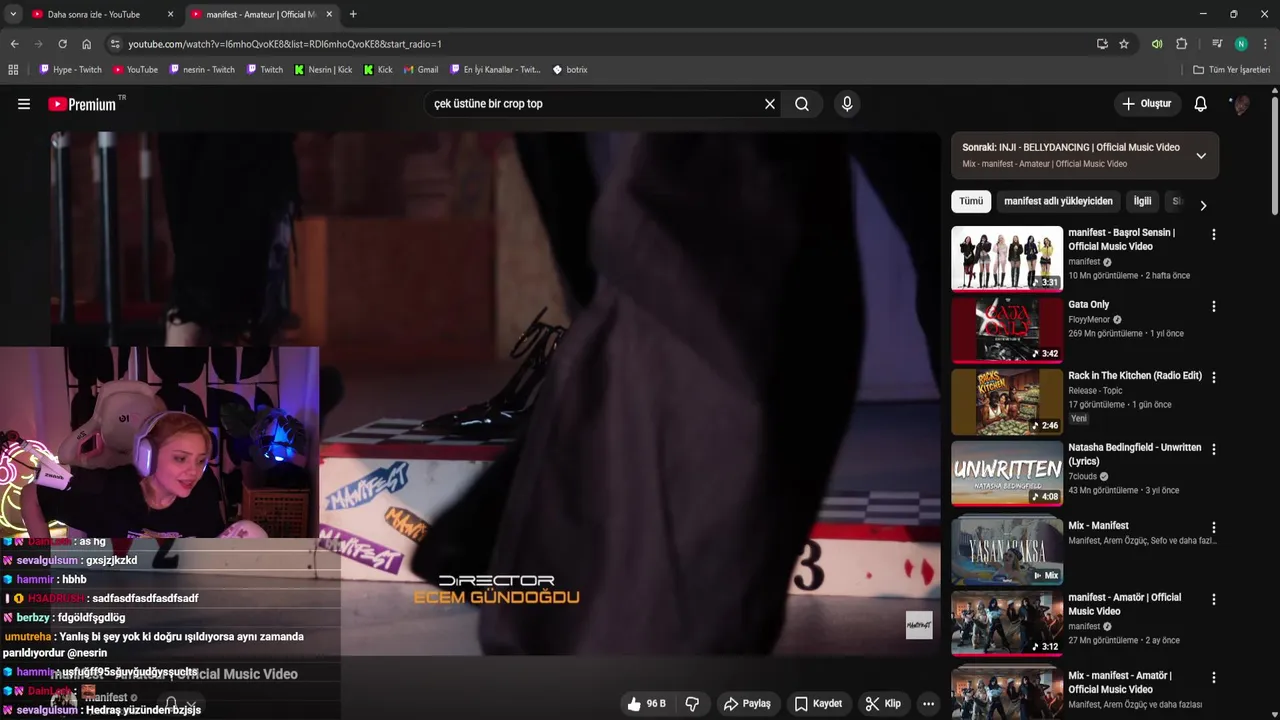Open 'Nesrin | Kick' bookmark

(323, 70)
